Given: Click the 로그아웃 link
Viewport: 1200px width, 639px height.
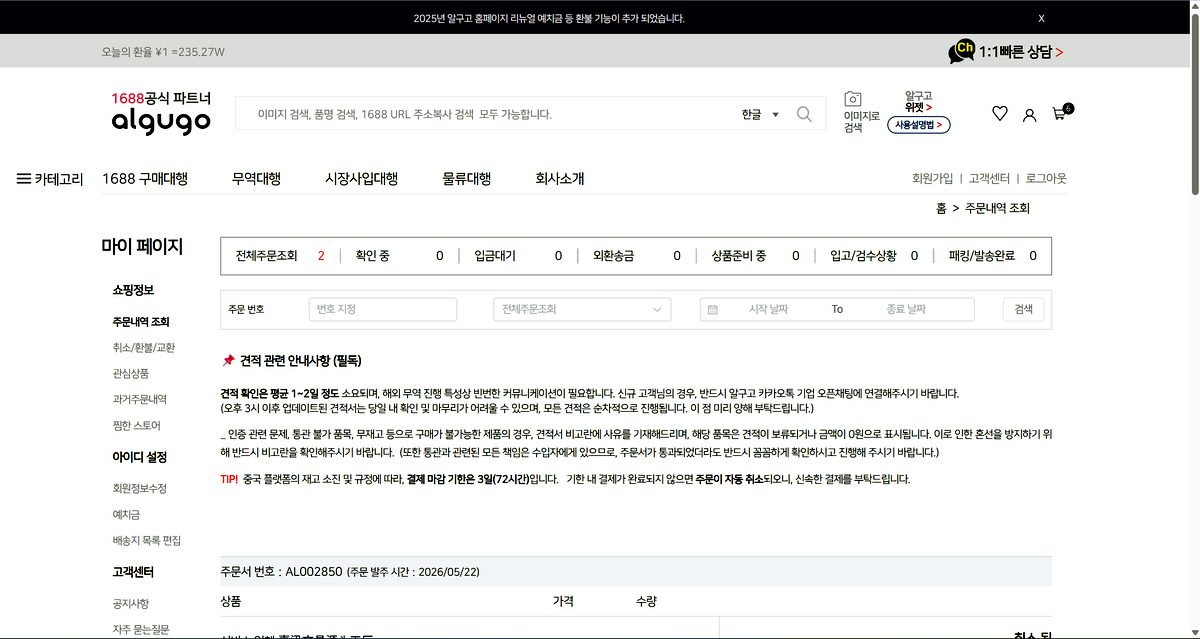Looking at the screenshot, I should click(x=1046, y=179).
